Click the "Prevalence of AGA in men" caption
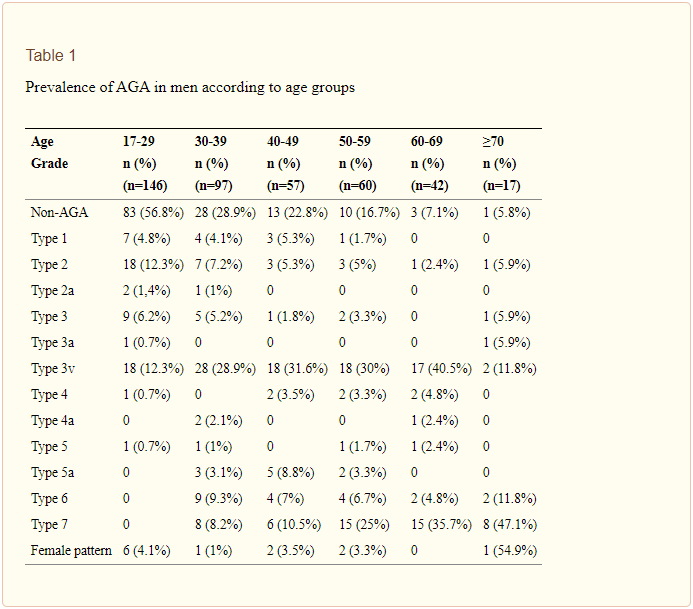Image resolution: width=693 pixels, height=609 pixels. [190, 87]
